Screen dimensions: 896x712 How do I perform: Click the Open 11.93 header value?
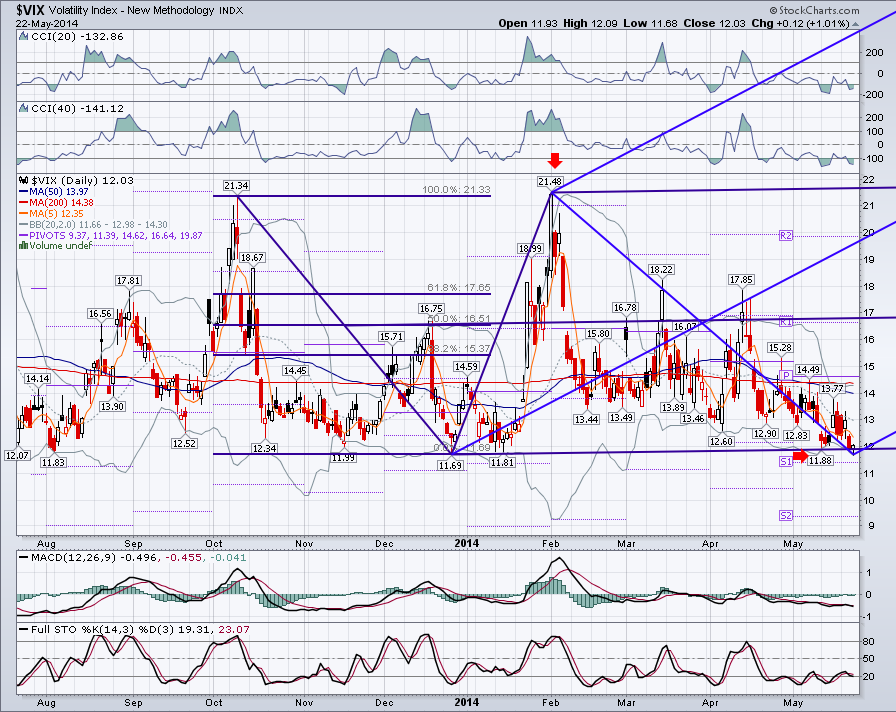tap(529, 23)
